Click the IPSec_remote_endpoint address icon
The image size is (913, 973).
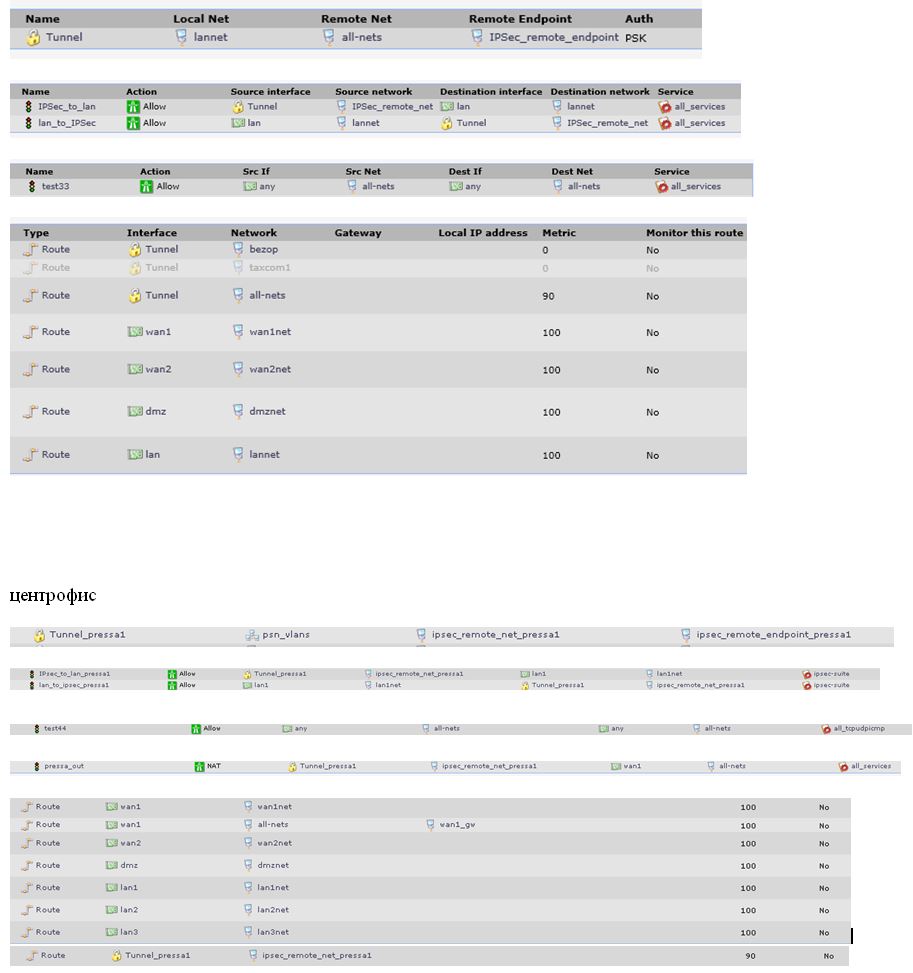point(477,37)
